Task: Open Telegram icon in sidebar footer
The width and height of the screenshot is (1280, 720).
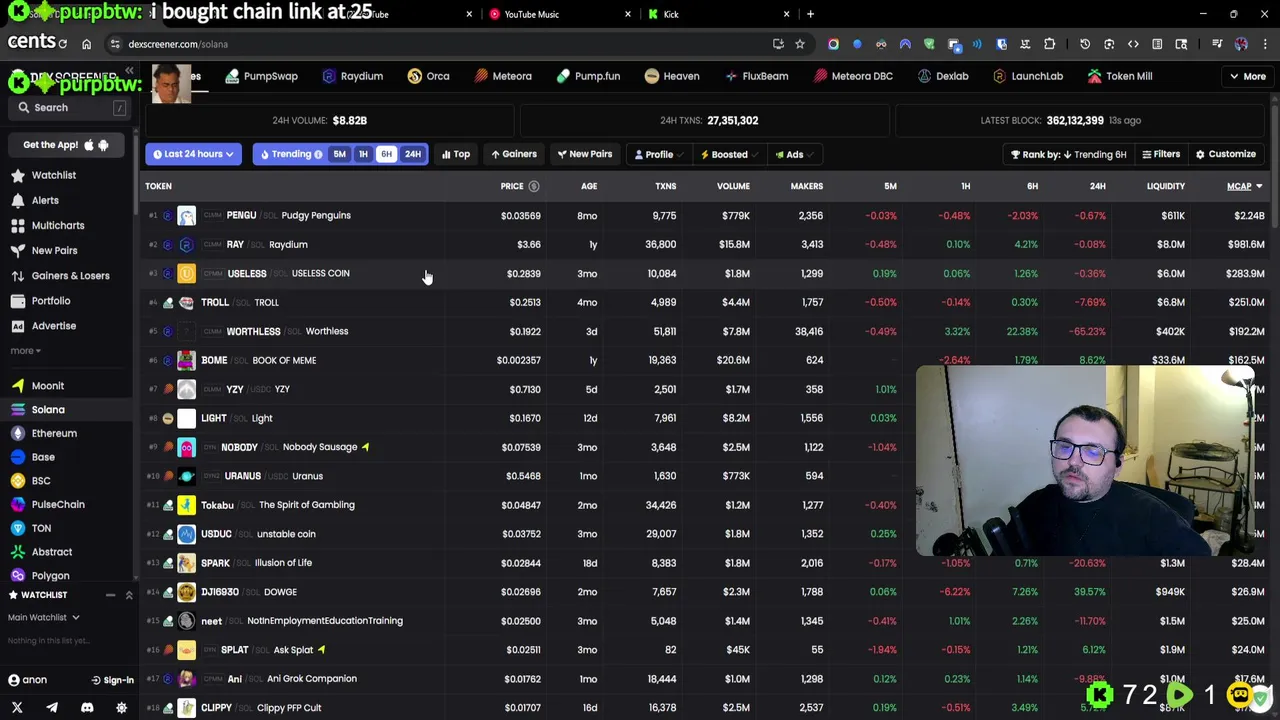Action: tap(52, 707)
